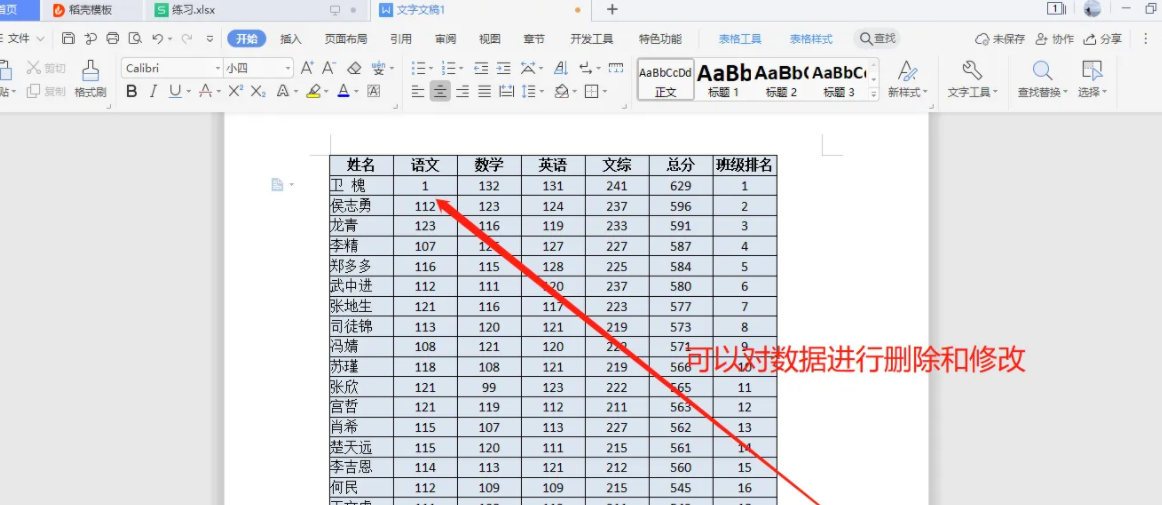The height and width of the screenshot is (505, 1162).
Task: Toggle Underline formatting
Action: click(175, 91)
